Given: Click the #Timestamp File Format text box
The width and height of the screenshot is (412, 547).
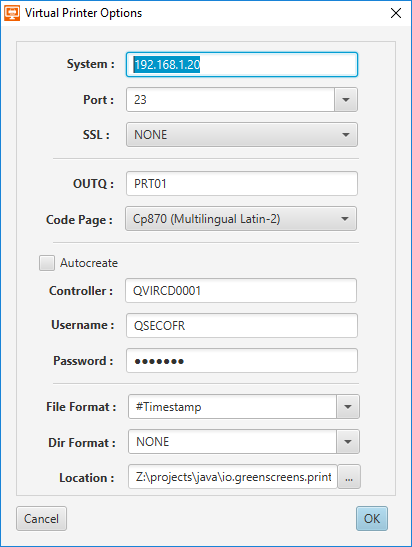Looking at the screenshot, I should point(232,407).
